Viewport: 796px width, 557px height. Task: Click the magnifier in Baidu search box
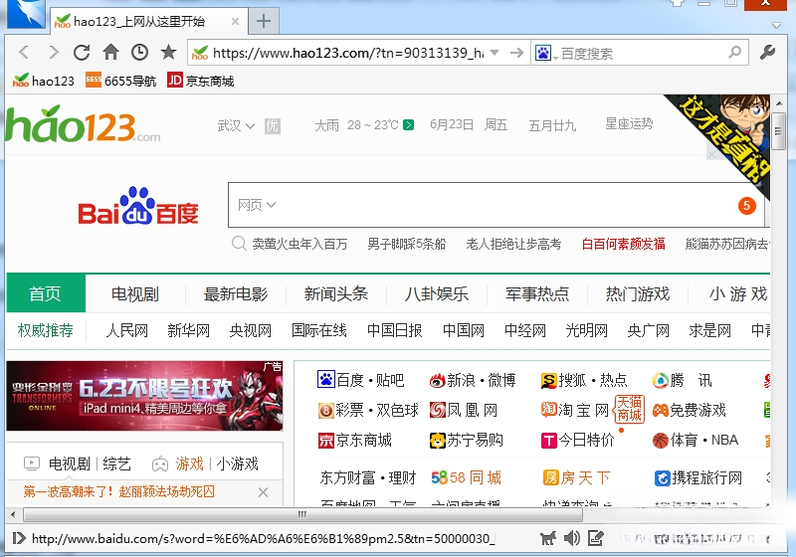735,52
